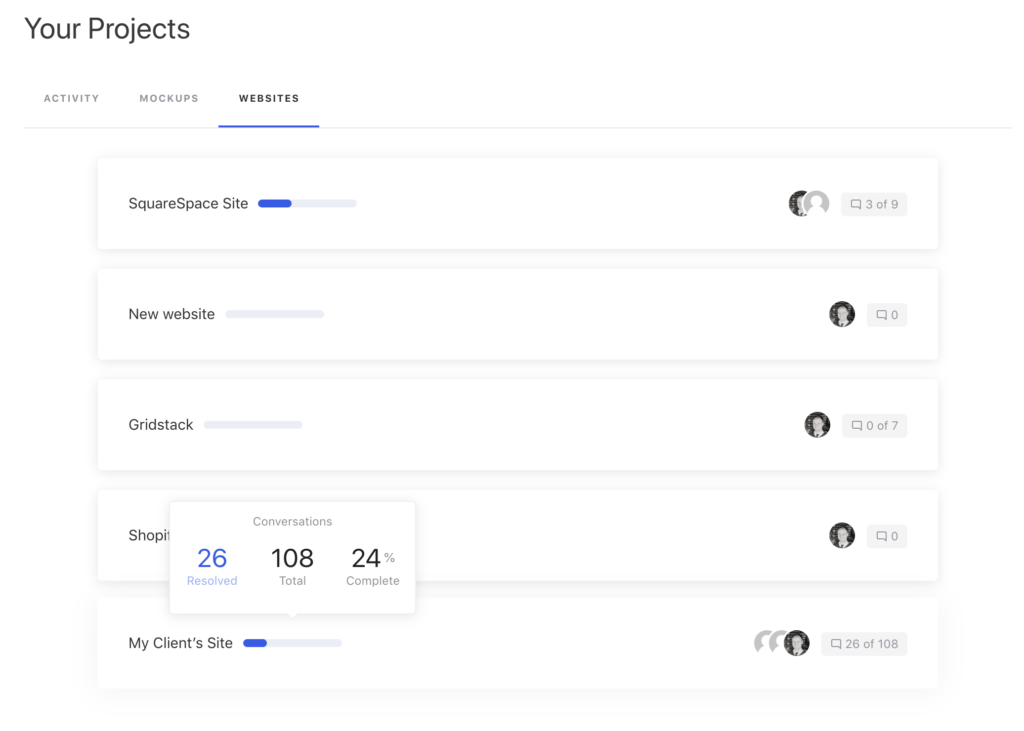This screenshot has height=731, width=1024.
Task: Click the comment bubble on New website row
Action: click(886, 314)
